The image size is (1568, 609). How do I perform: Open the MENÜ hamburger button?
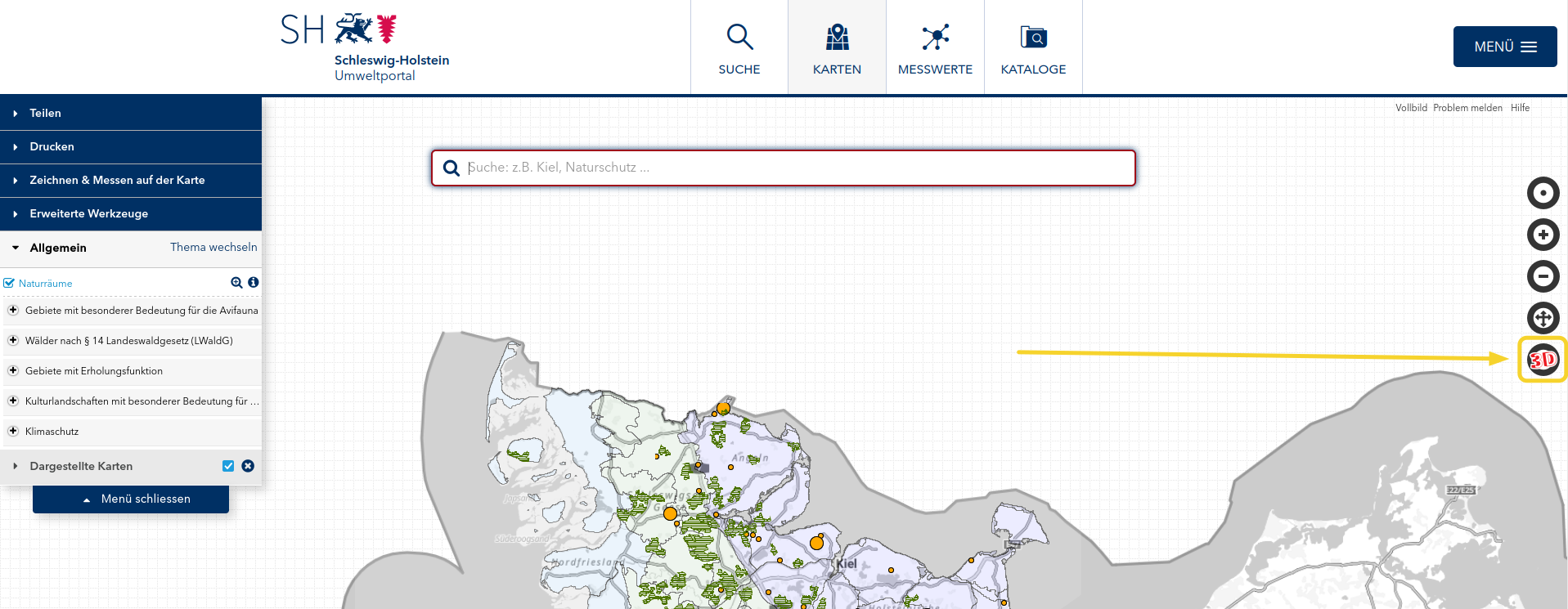tap(1504, 47)
